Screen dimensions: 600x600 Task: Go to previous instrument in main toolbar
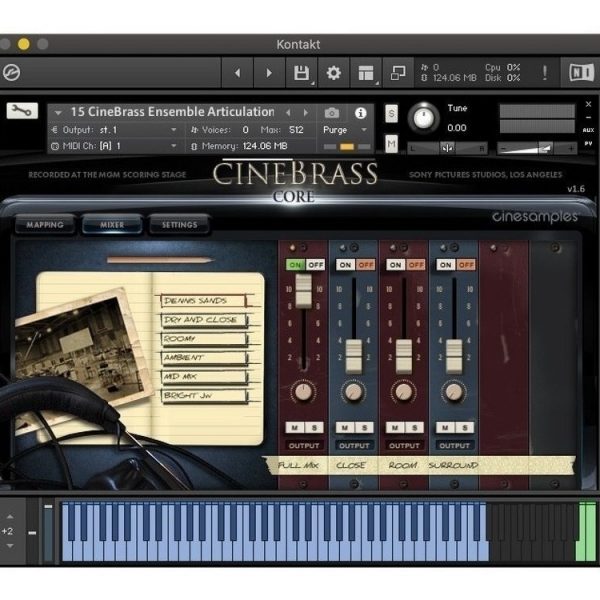click(x=238, y=73)
